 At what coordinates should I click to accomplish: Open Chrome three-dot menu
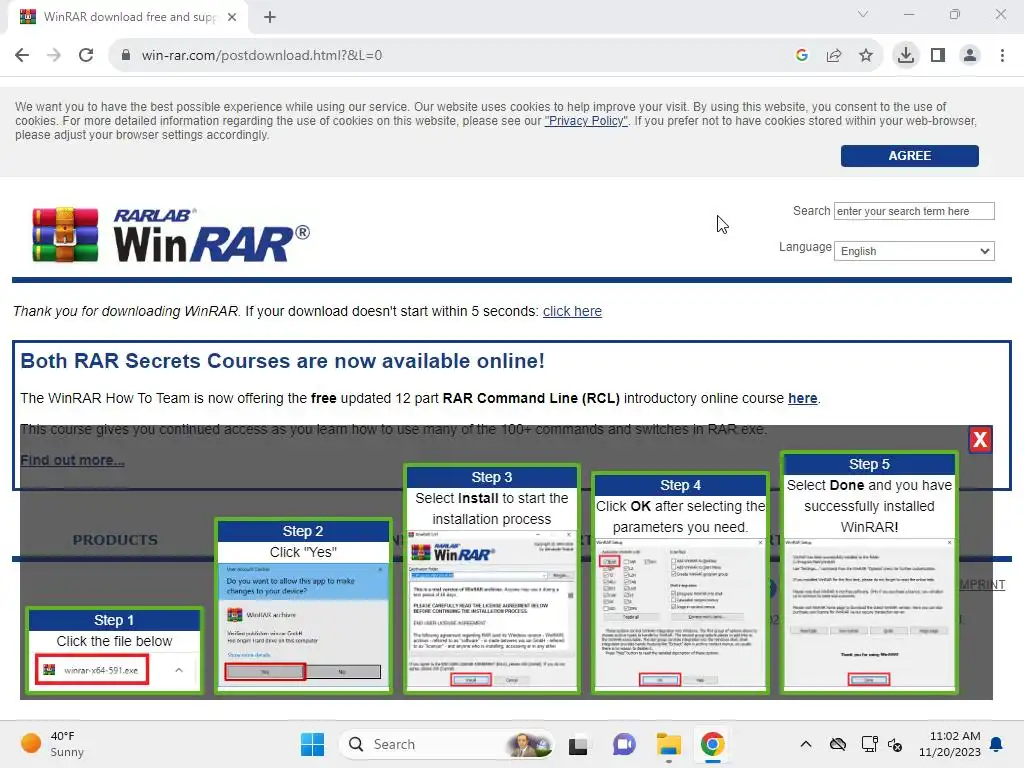pos(1002,56)
